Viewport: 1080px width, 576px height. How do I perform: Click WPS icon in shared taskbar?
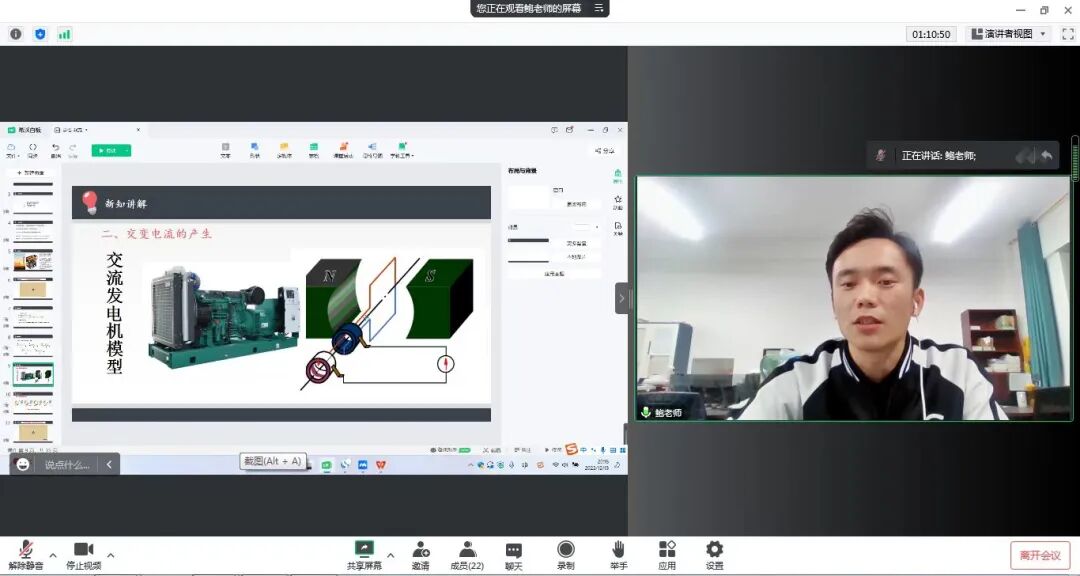point(380,465)
